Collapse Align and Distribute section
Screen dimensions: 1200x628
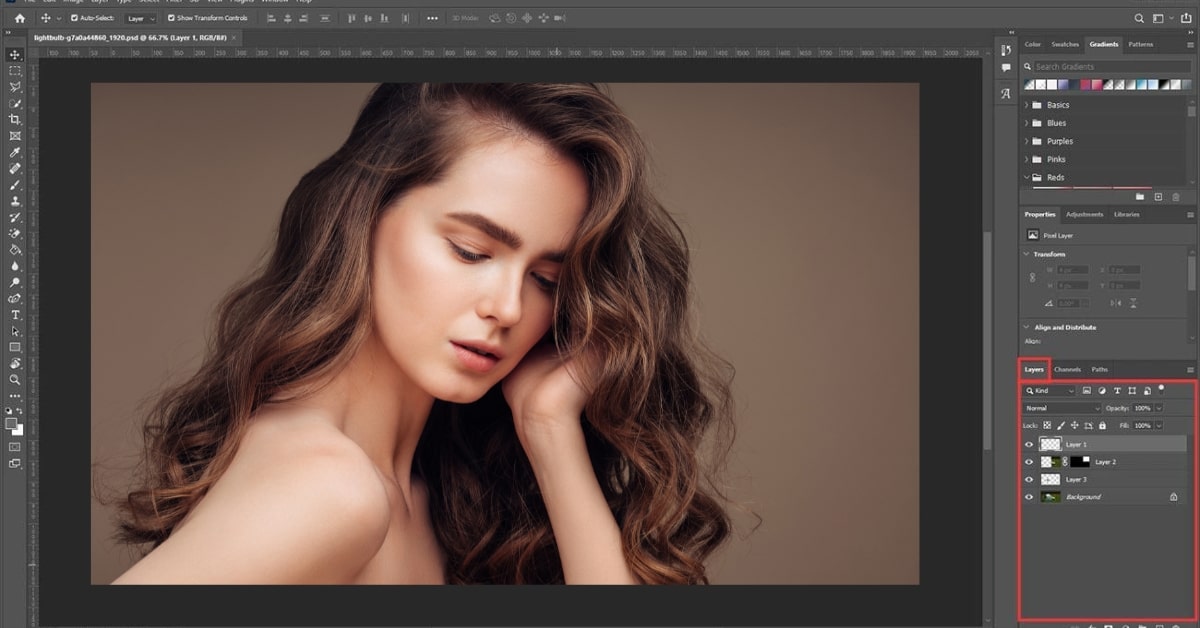tap(1027, 327)
